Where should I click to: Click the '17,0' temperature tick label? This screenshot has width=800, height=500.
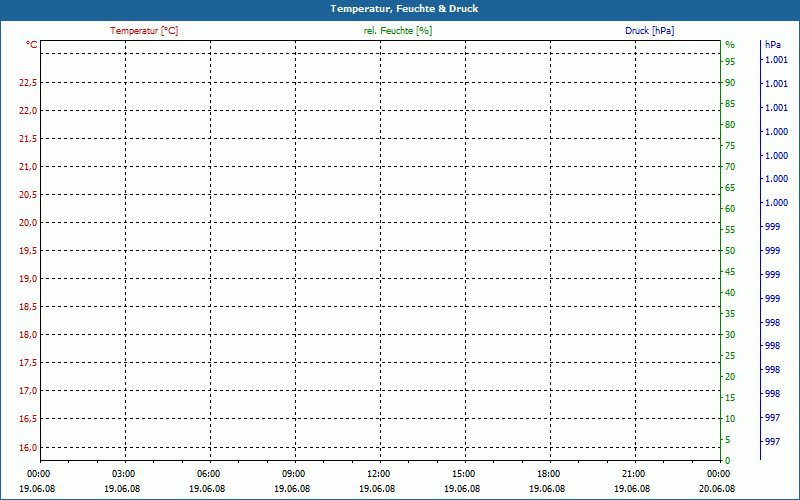click(x=28, y=391)
